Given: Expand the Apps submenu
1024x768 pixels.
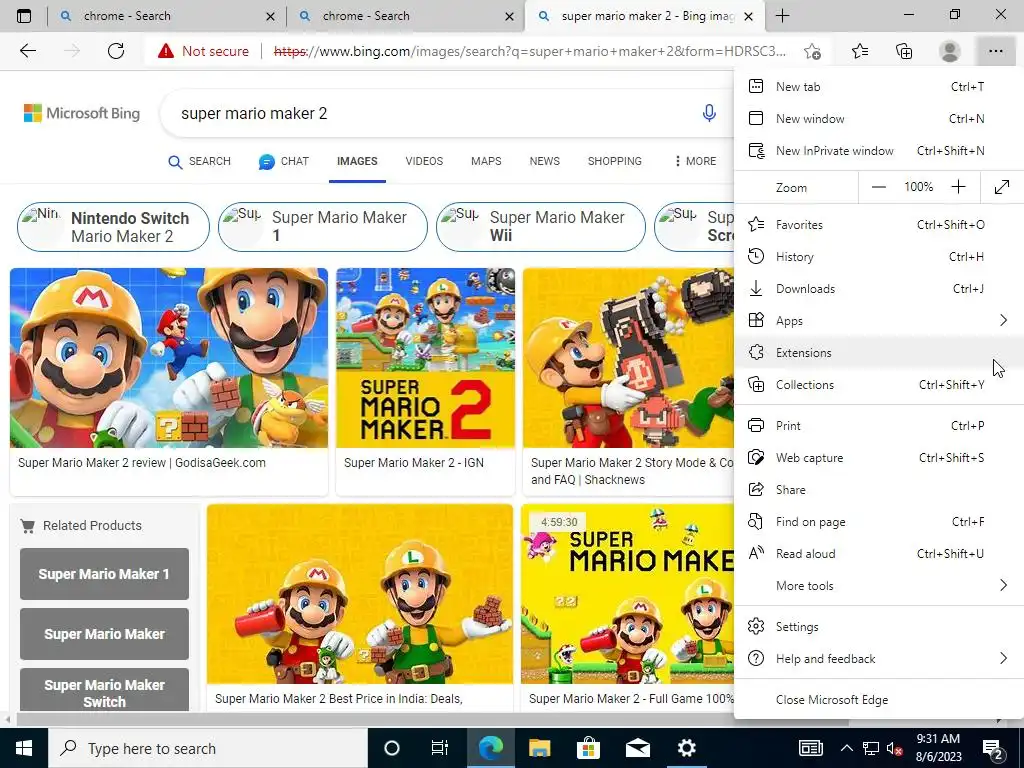Looking at the screenshot, I should point(1003,321).
